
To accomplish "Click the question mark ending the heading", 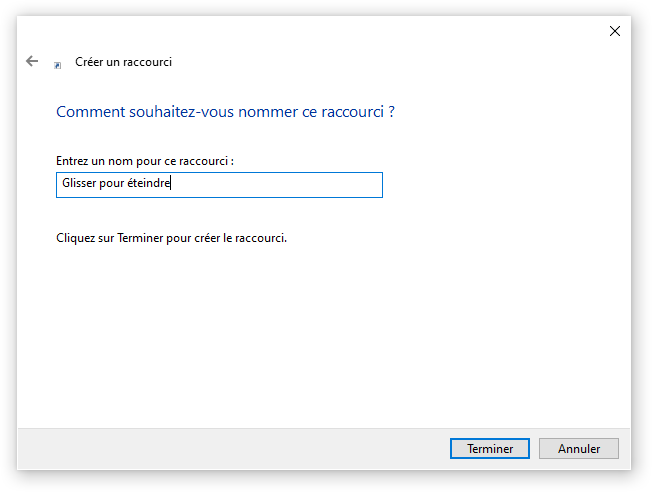I will click(391, 112).
